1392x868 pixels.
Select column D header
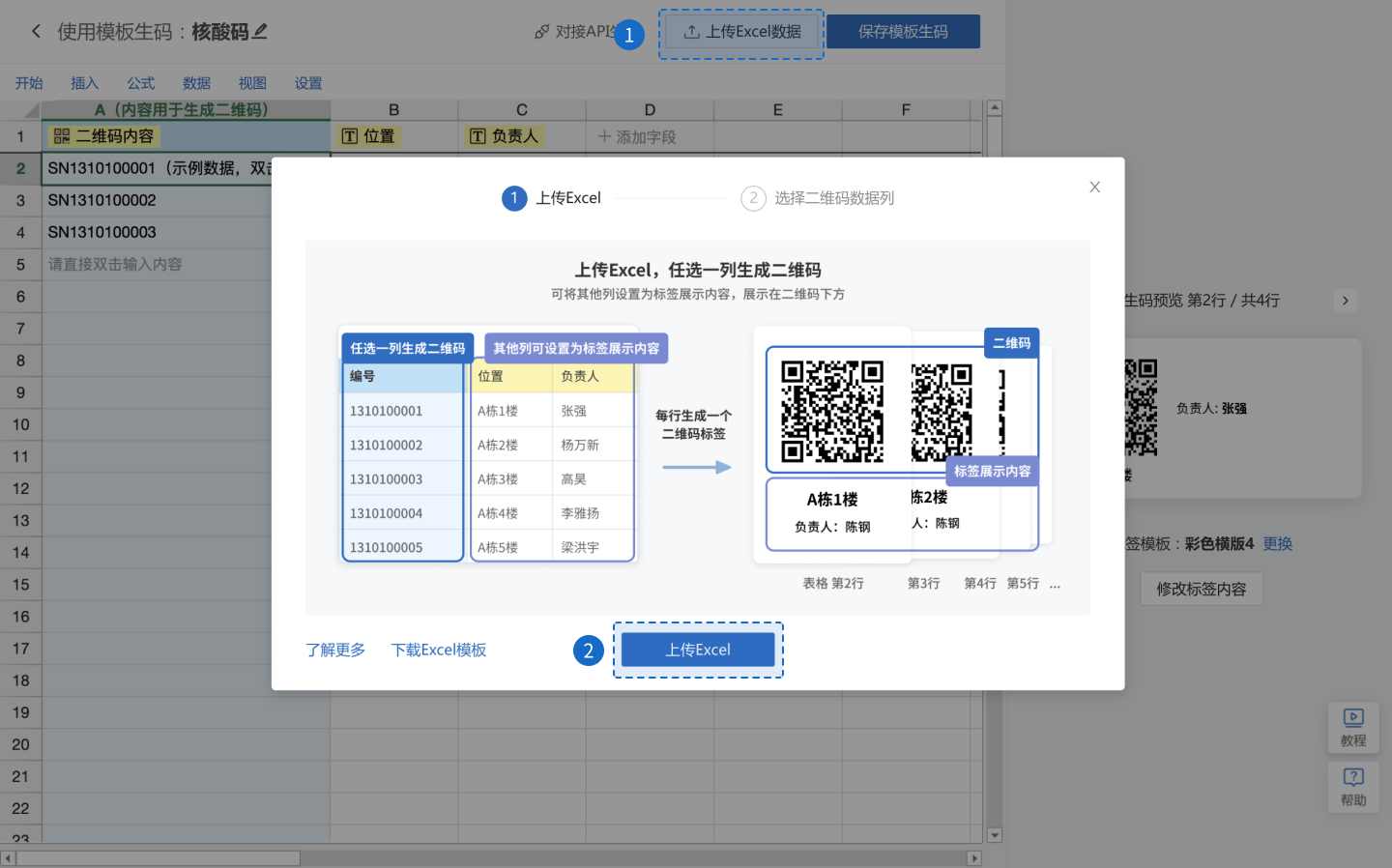[650, 110]
